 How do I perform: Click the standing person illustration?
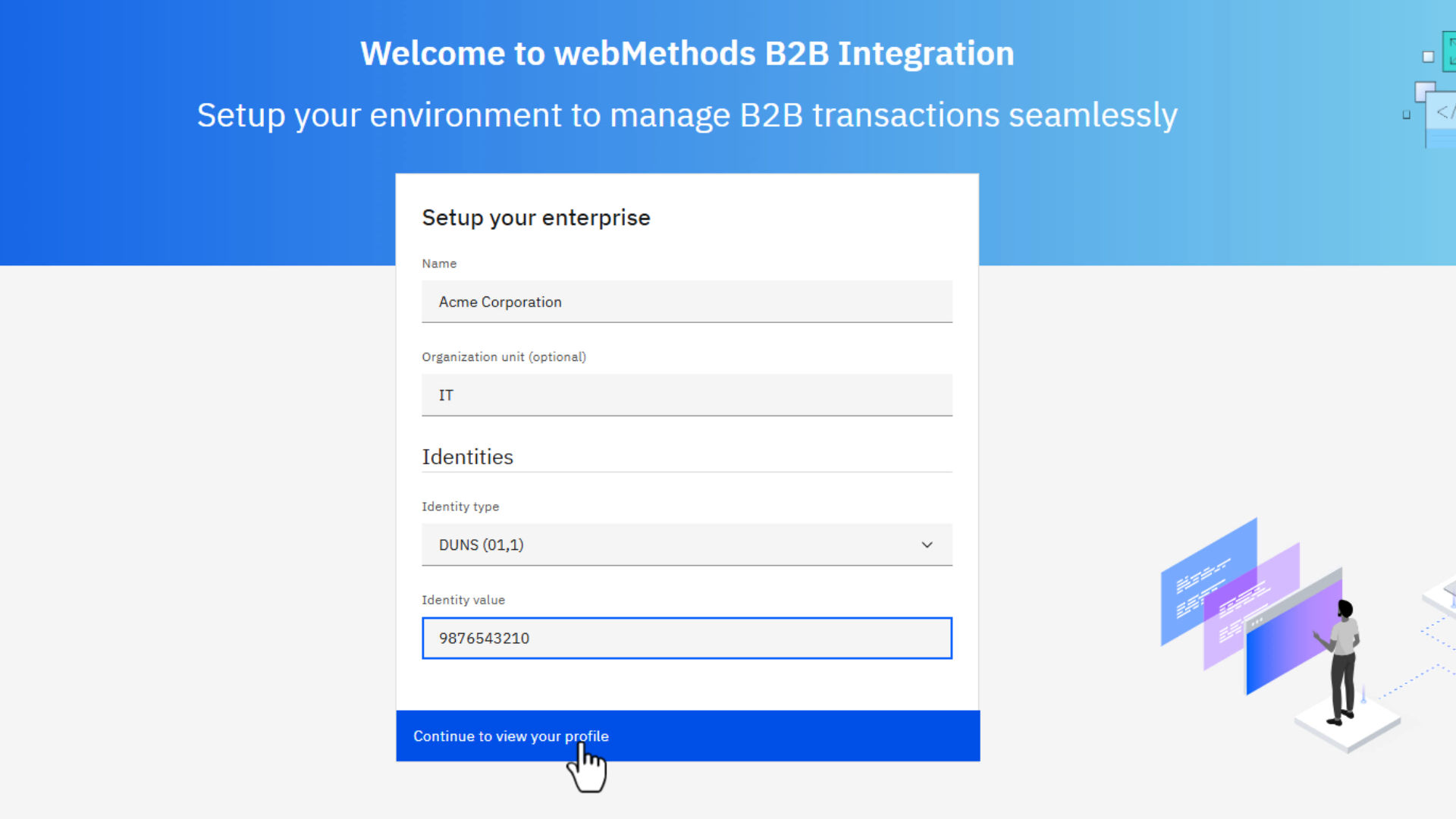point(1344,660)
